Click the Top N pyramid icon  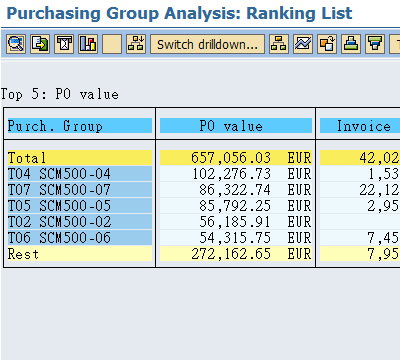point(351,44)
